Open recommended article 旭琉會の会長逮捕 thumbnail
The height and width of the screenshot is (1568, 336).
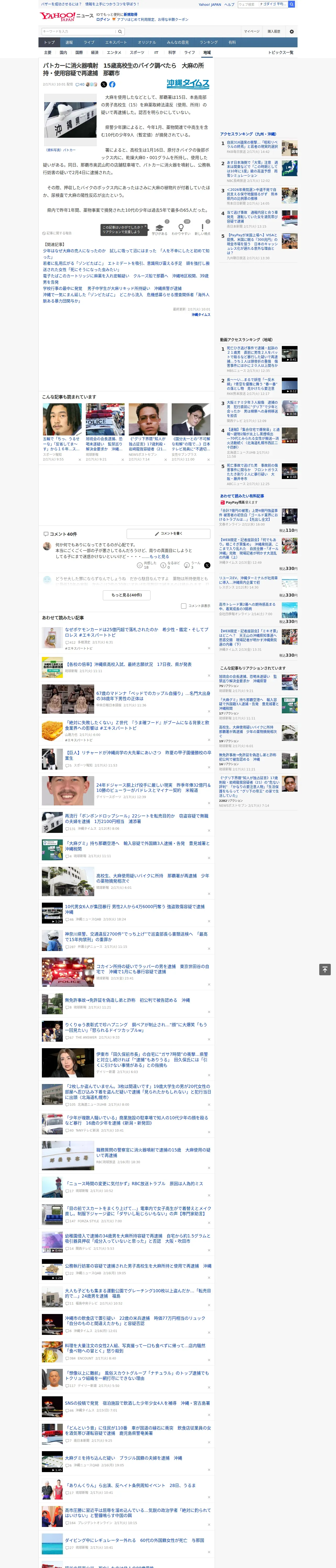pyautogui.click(x=105, y=419)
